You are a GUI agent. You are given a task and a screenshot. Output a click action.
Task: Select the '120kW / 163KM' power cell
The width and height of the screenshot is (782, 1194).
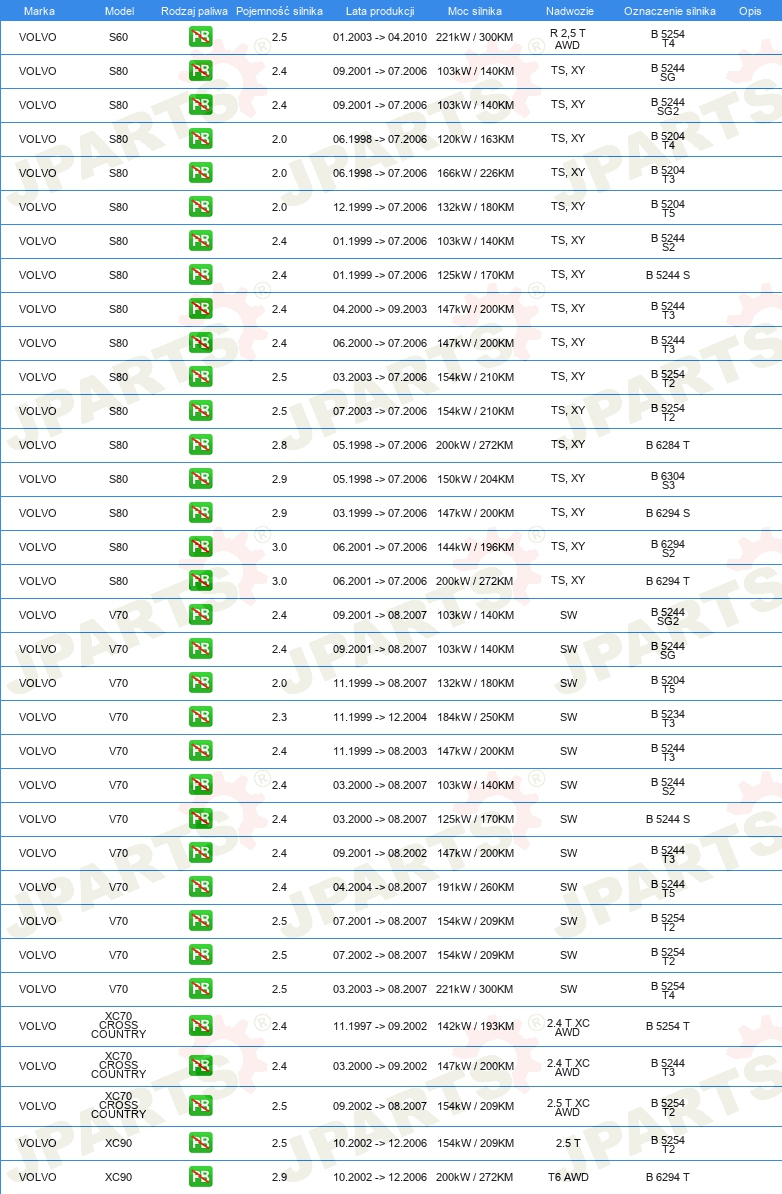tap(475, 139)
